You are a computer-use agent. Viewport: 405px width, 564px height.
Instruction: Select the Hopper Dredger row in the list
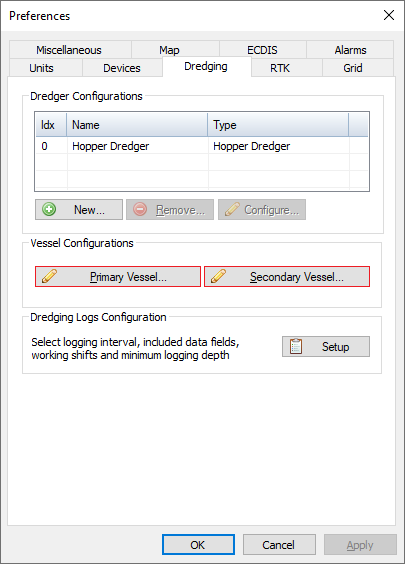point(202,146)
